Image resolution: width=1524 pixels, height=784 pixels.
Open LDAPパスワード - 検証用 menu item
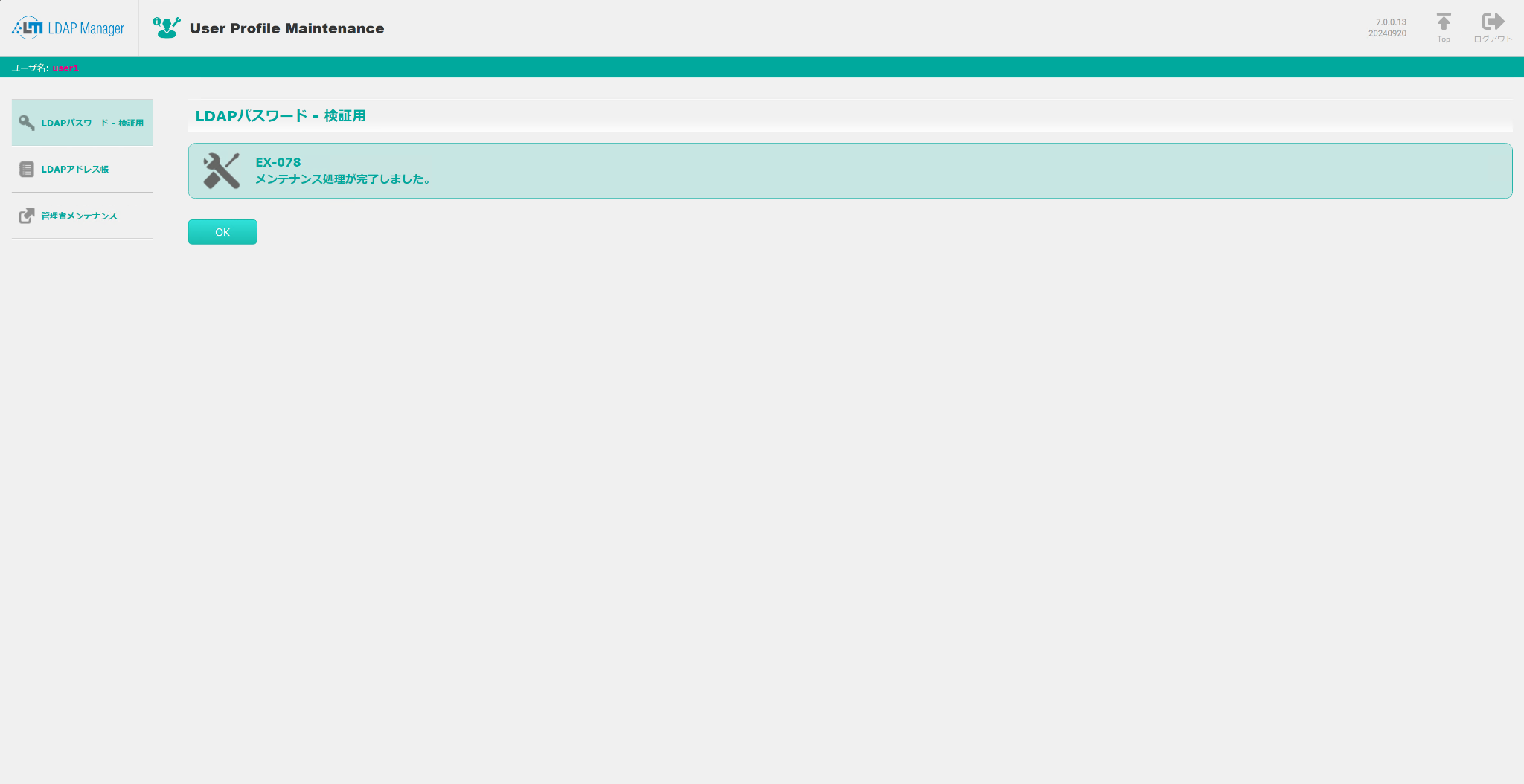(x=83, y=123)
